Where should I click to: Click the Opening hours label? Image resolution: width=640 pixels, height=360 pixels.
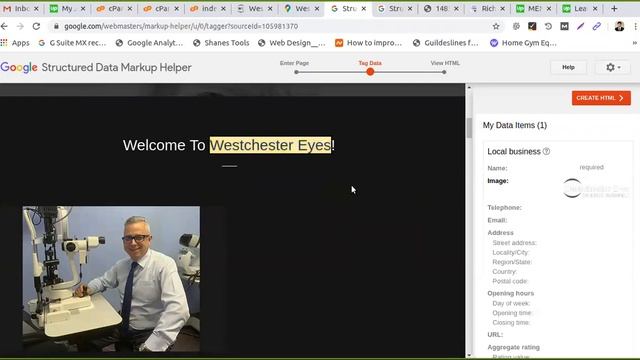tap(511, 293)
